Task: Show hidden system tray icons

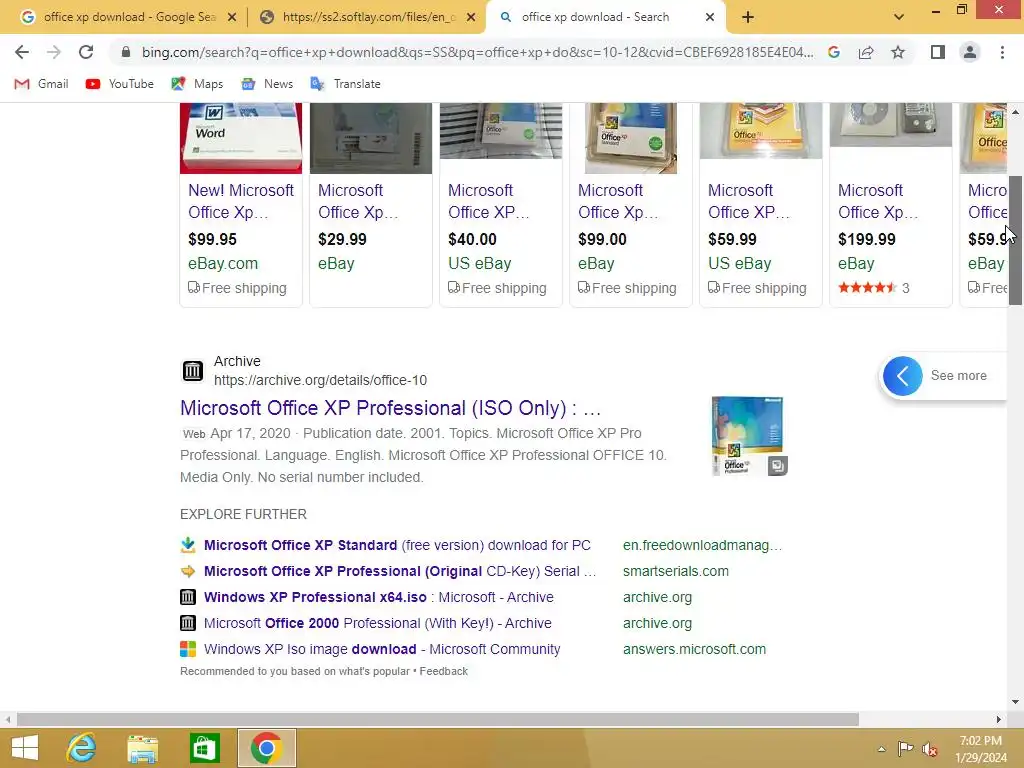Action: (882, 749)
